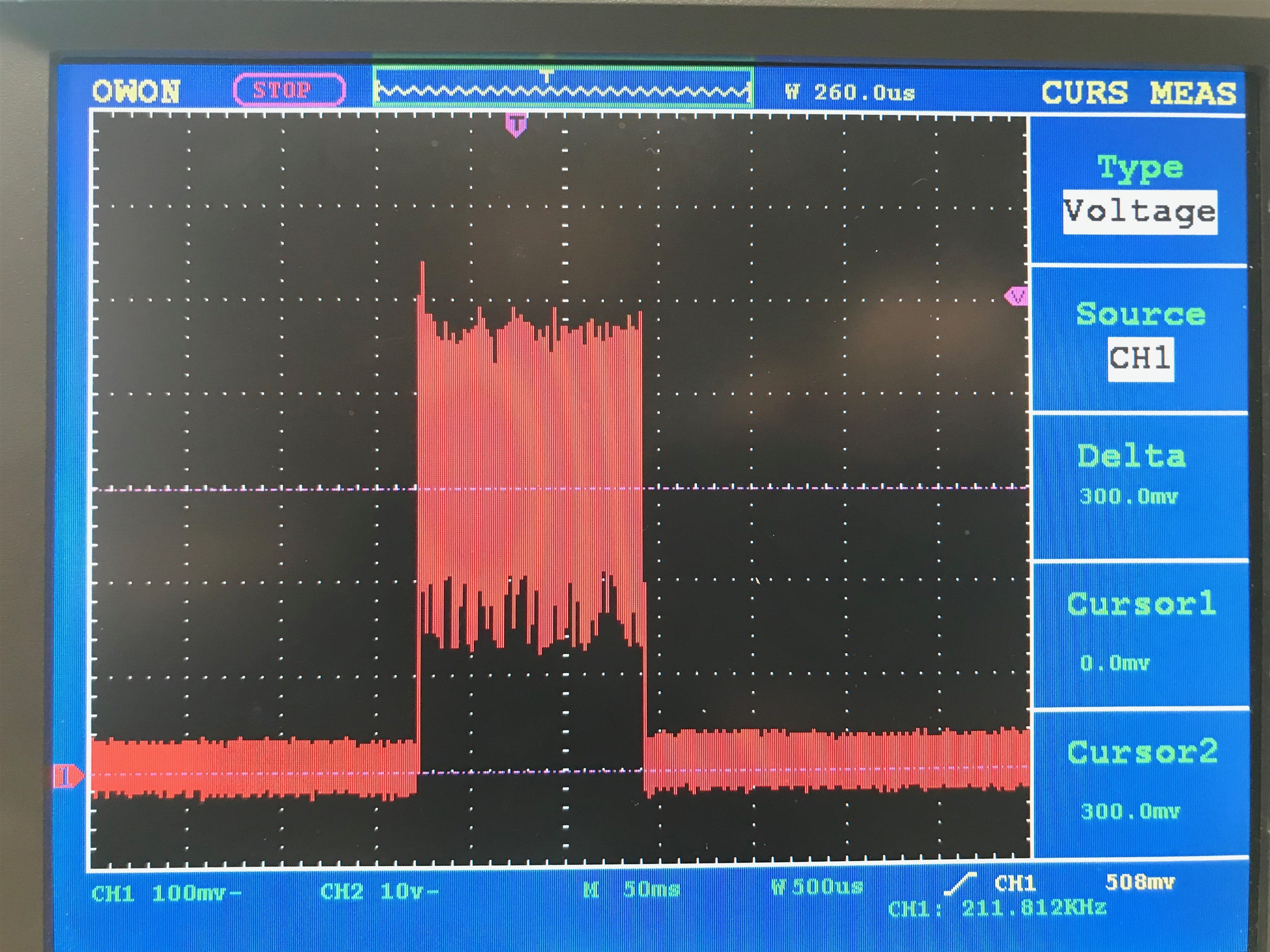Click the pink trigger position T marker

[516, 124]
